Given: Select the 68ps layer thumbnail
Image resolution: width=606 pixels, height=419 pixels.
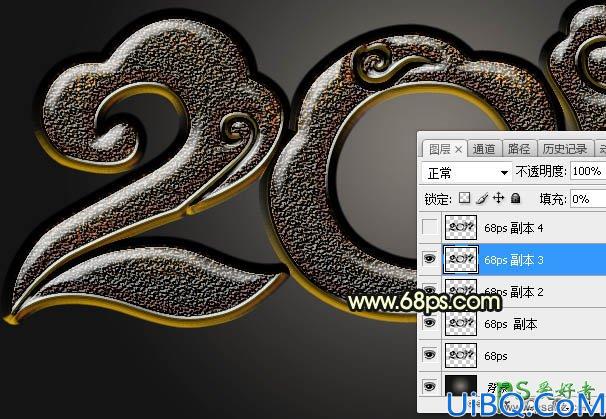Looking at the screenshot, I should pyautogui.click(x=461, y=355).
